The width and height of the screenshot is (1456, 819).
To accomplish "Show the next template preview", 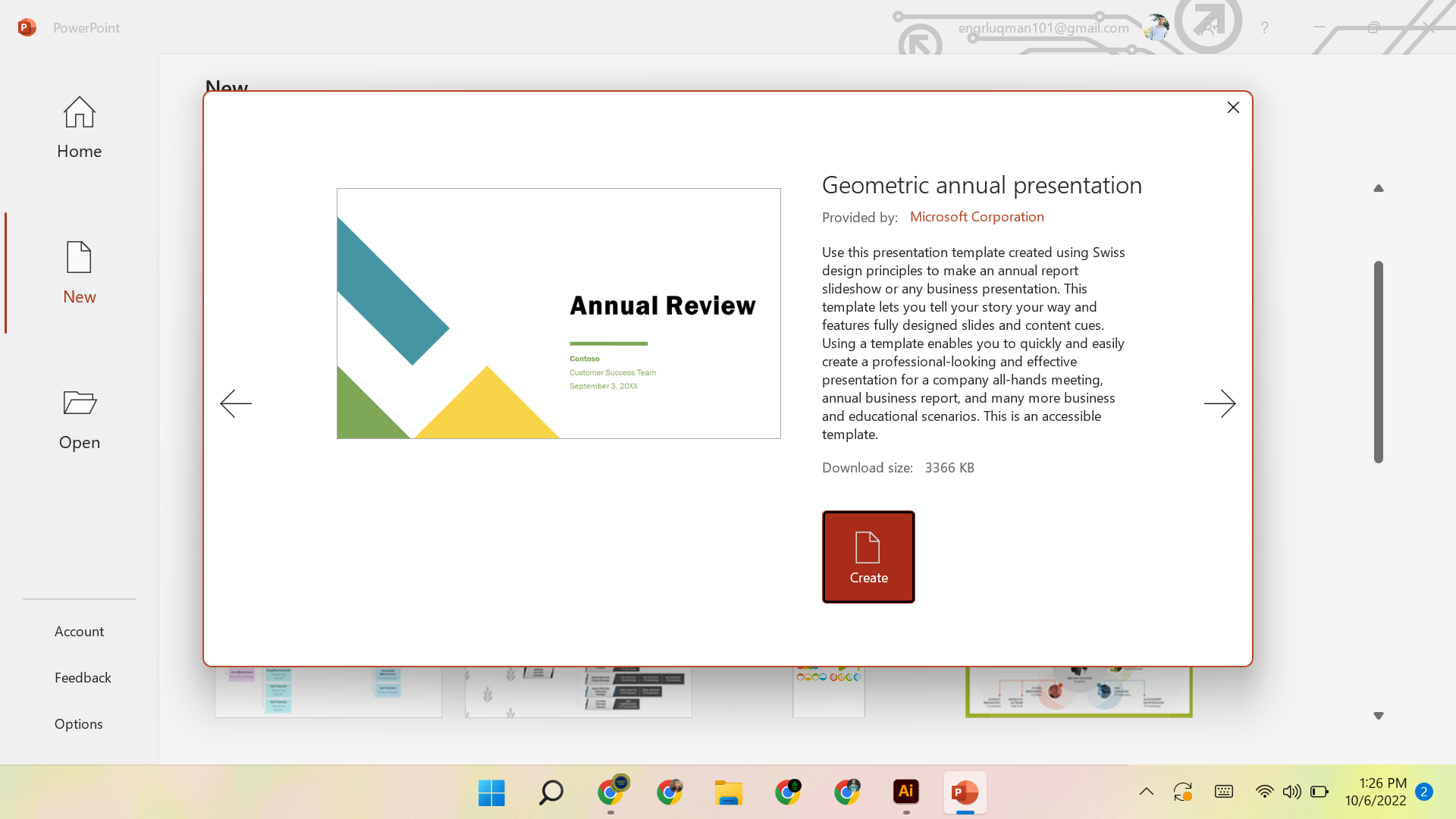I will (1220, 403).
